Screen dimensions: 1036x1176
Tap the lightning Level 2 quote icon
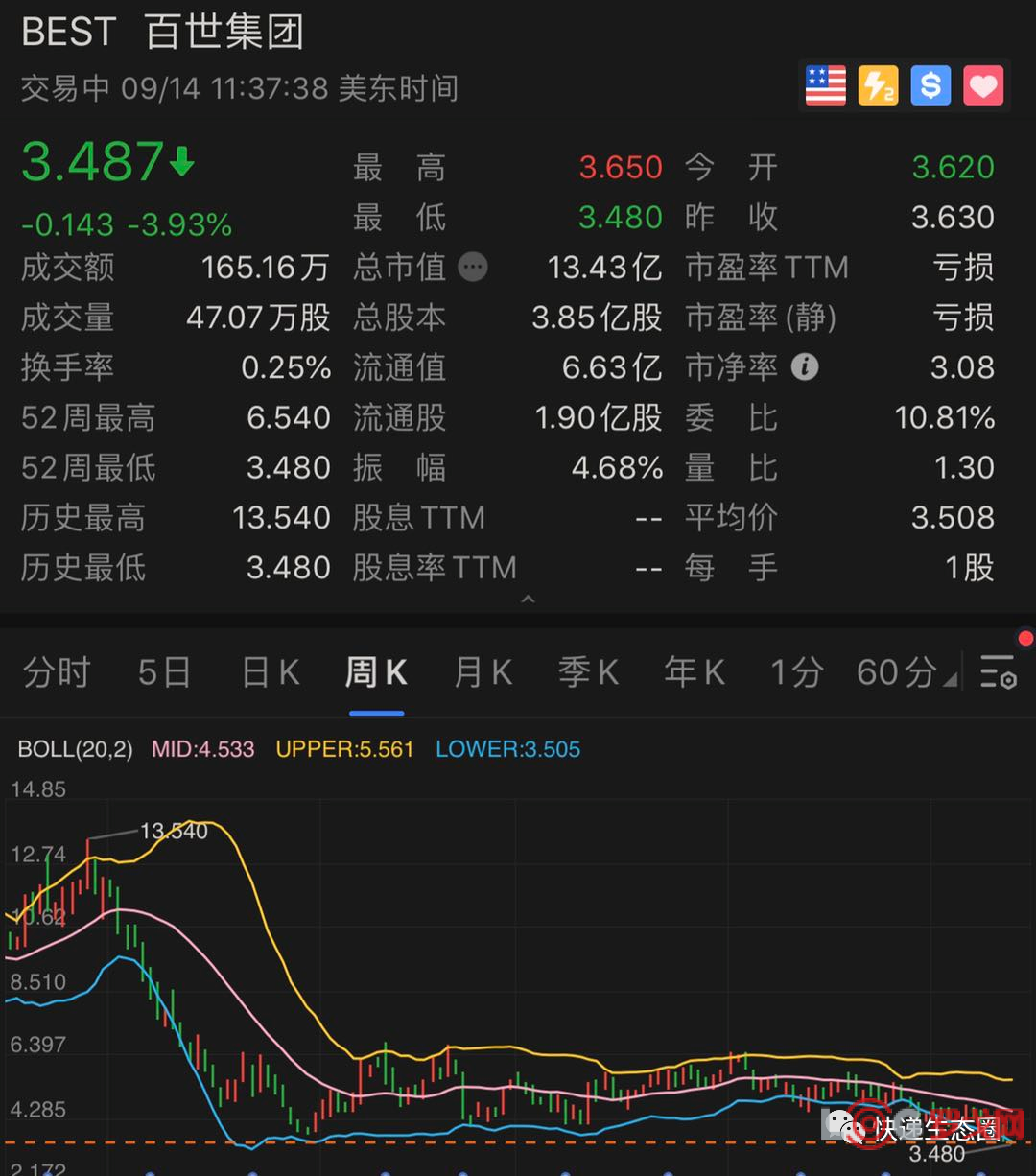point(878,86)
